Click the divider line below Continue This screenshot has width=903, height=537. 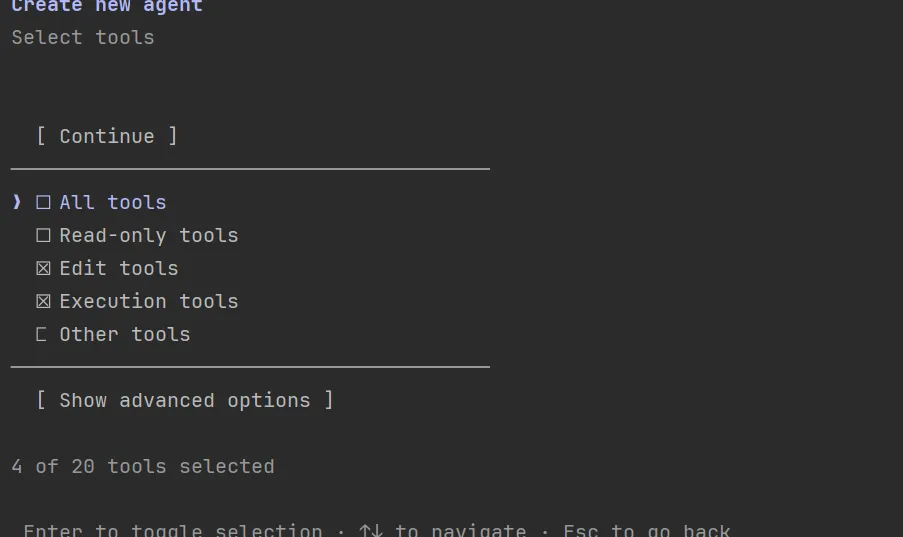250,169
